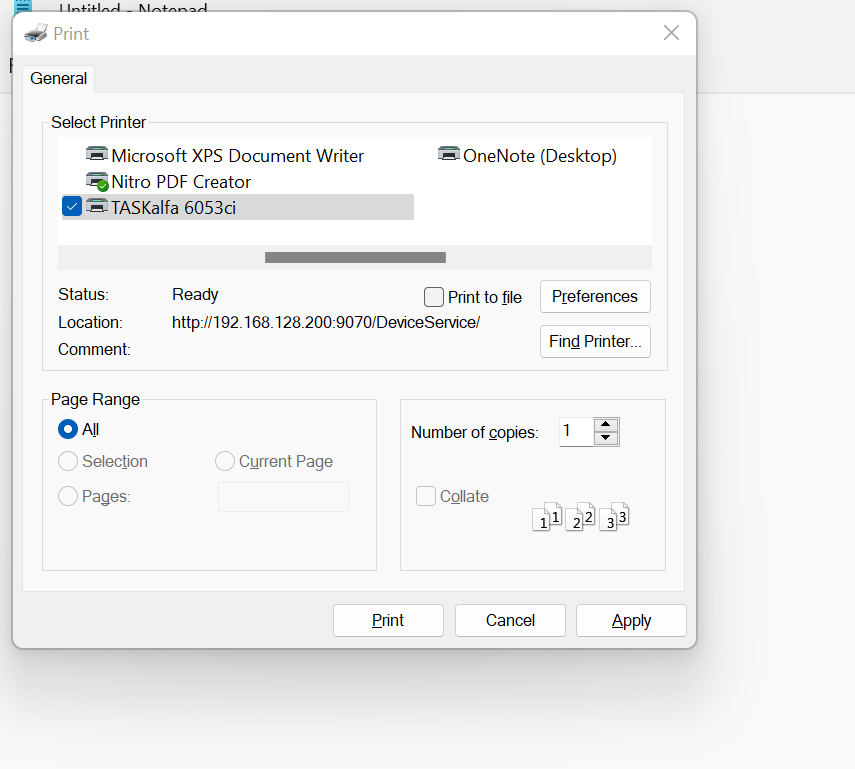Click the Notepad app icon behind the dialog

[x=23, y=7]
